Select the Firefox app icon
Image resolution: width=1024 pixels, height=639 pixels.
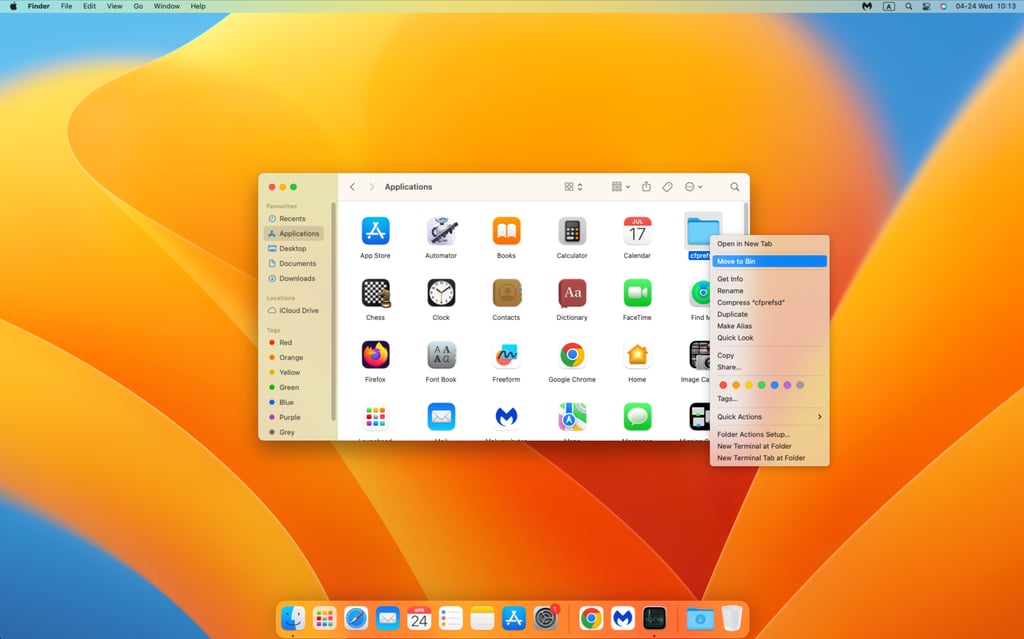click(x=376, y=355)
